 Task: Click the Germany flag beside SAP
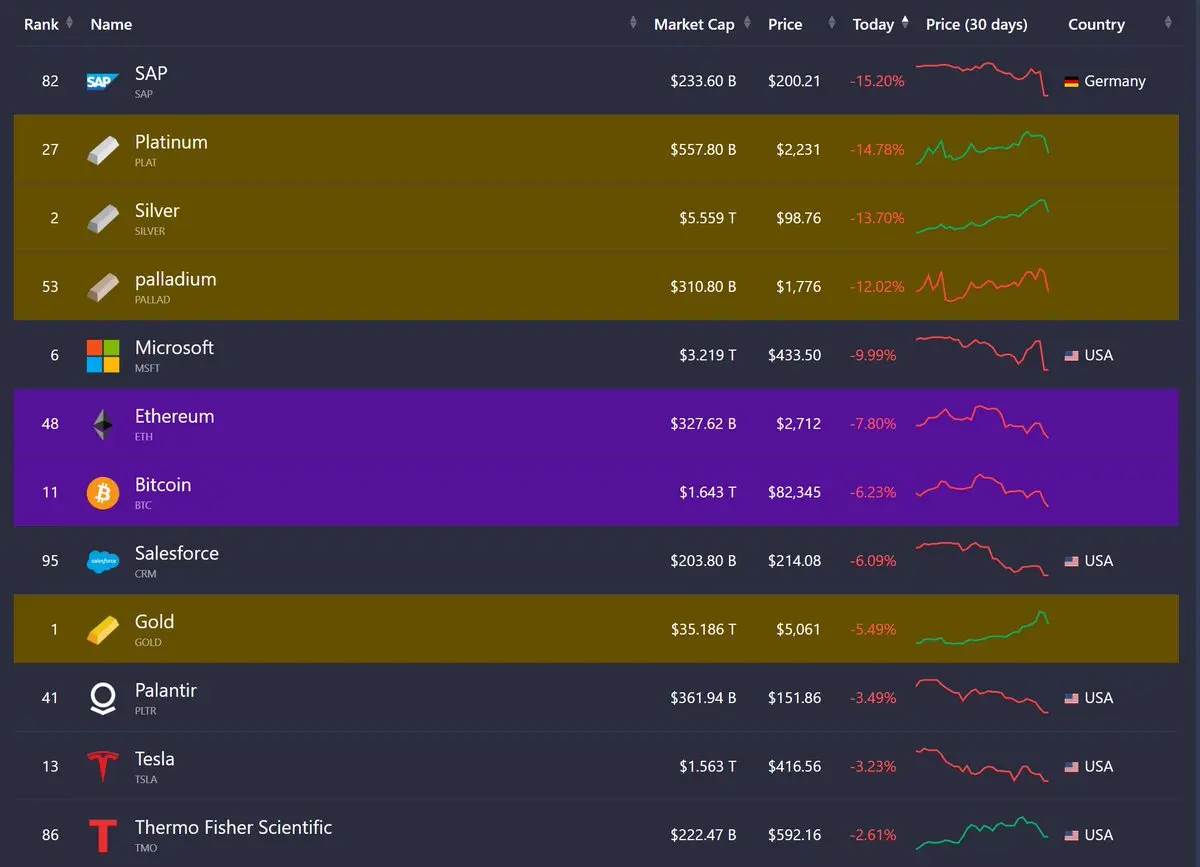(1071, 82)
